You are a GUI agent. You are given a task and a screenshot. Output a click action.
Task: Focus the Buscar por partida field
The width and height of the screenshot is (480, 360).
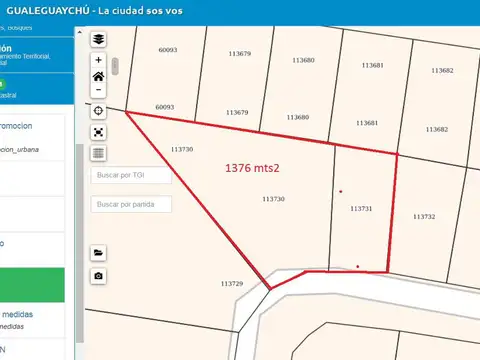click(x=131, y=204)
